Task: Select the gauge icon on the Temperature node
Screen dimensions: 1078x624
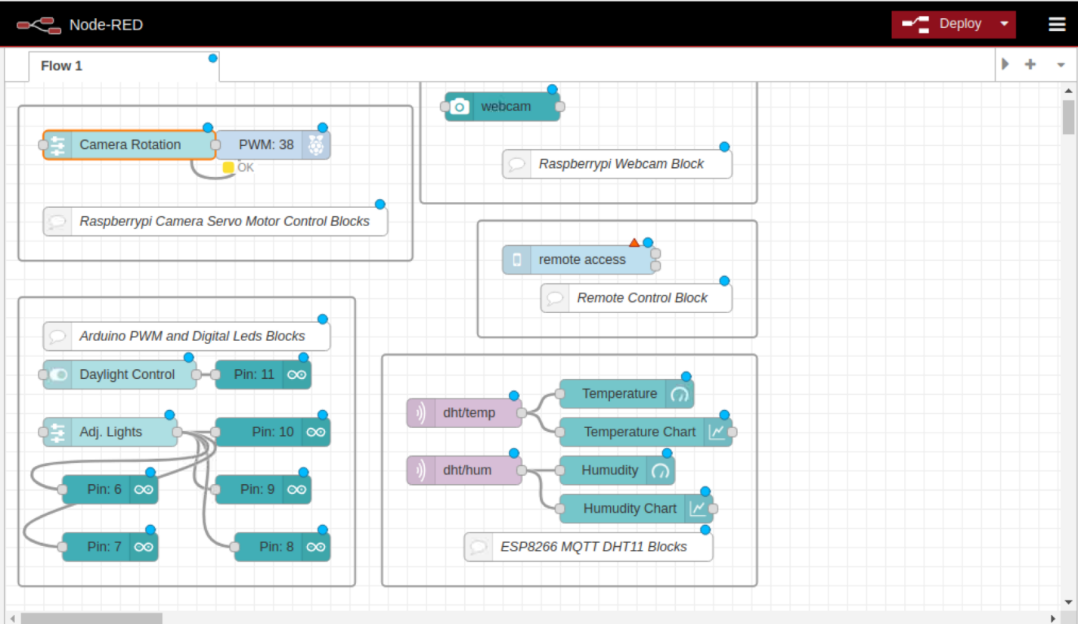Action: coord(679,394)
